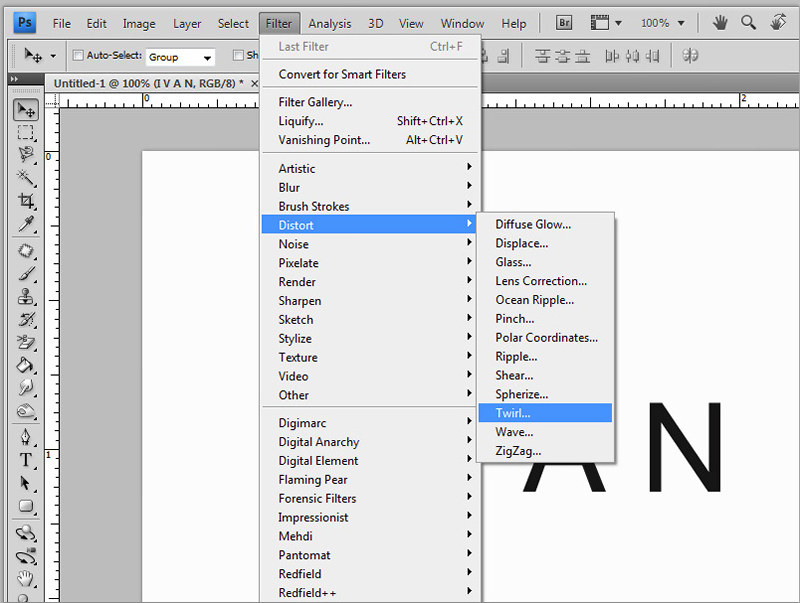Select the Pen tool

pyautogui.click(x=26, y=438)
